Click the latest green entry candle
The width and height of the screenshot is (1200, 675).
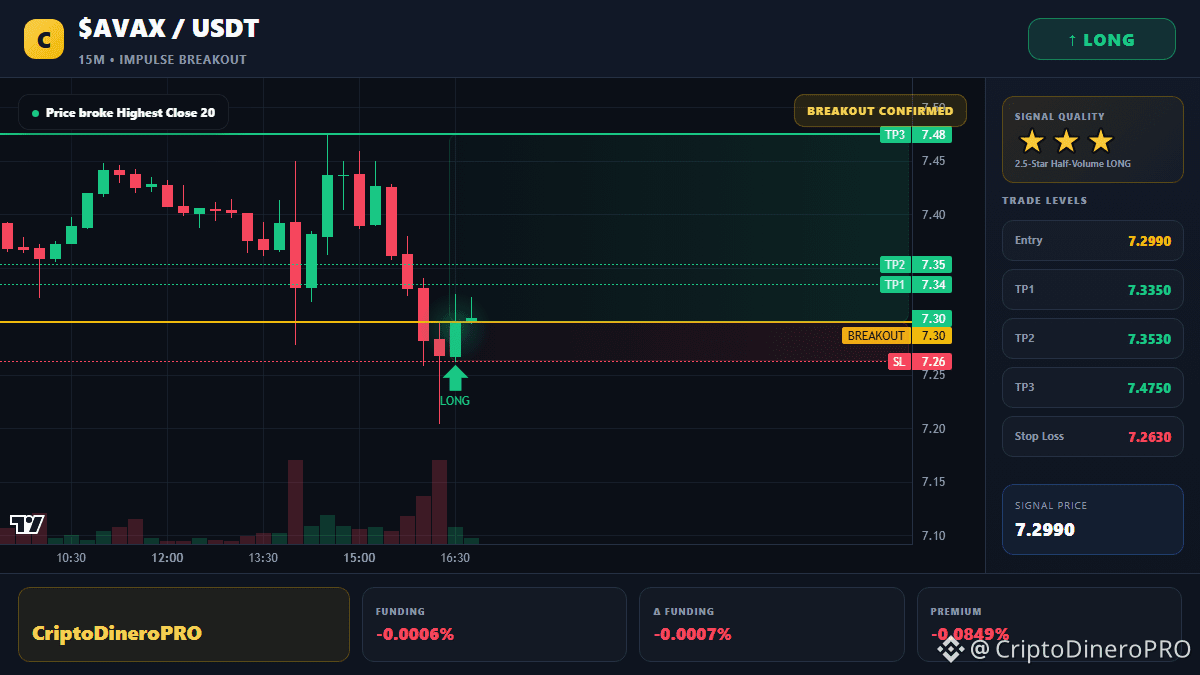coord(455,339)
